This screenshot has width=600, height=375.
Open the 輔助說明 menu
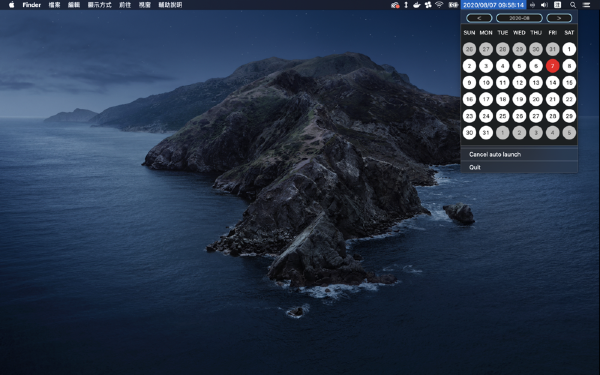(170, 5)
